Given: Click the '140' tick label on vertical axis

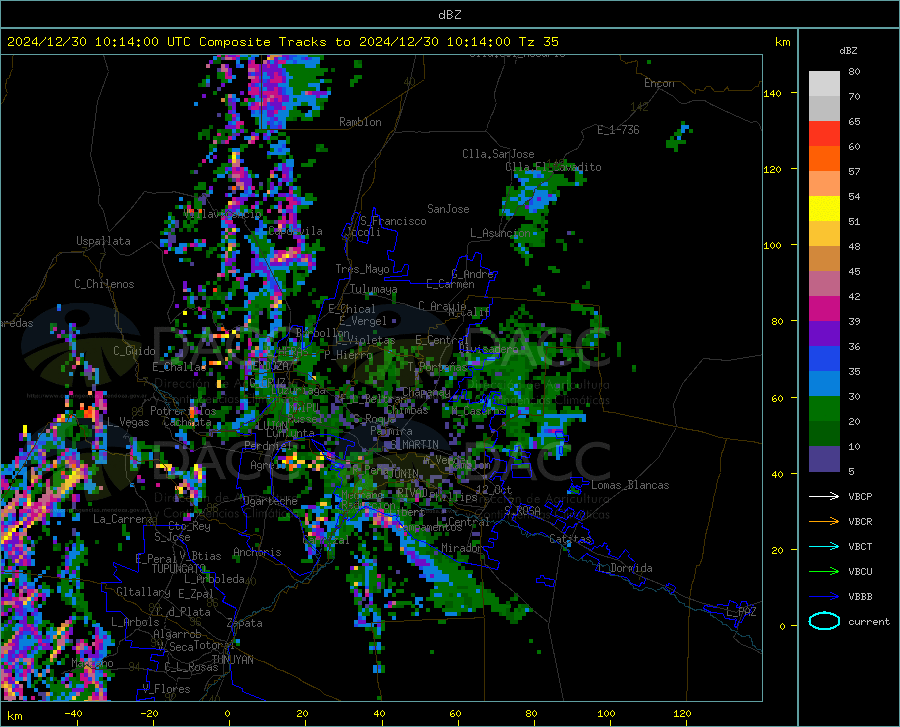Looking at the screenshot, I should point(773,94).
